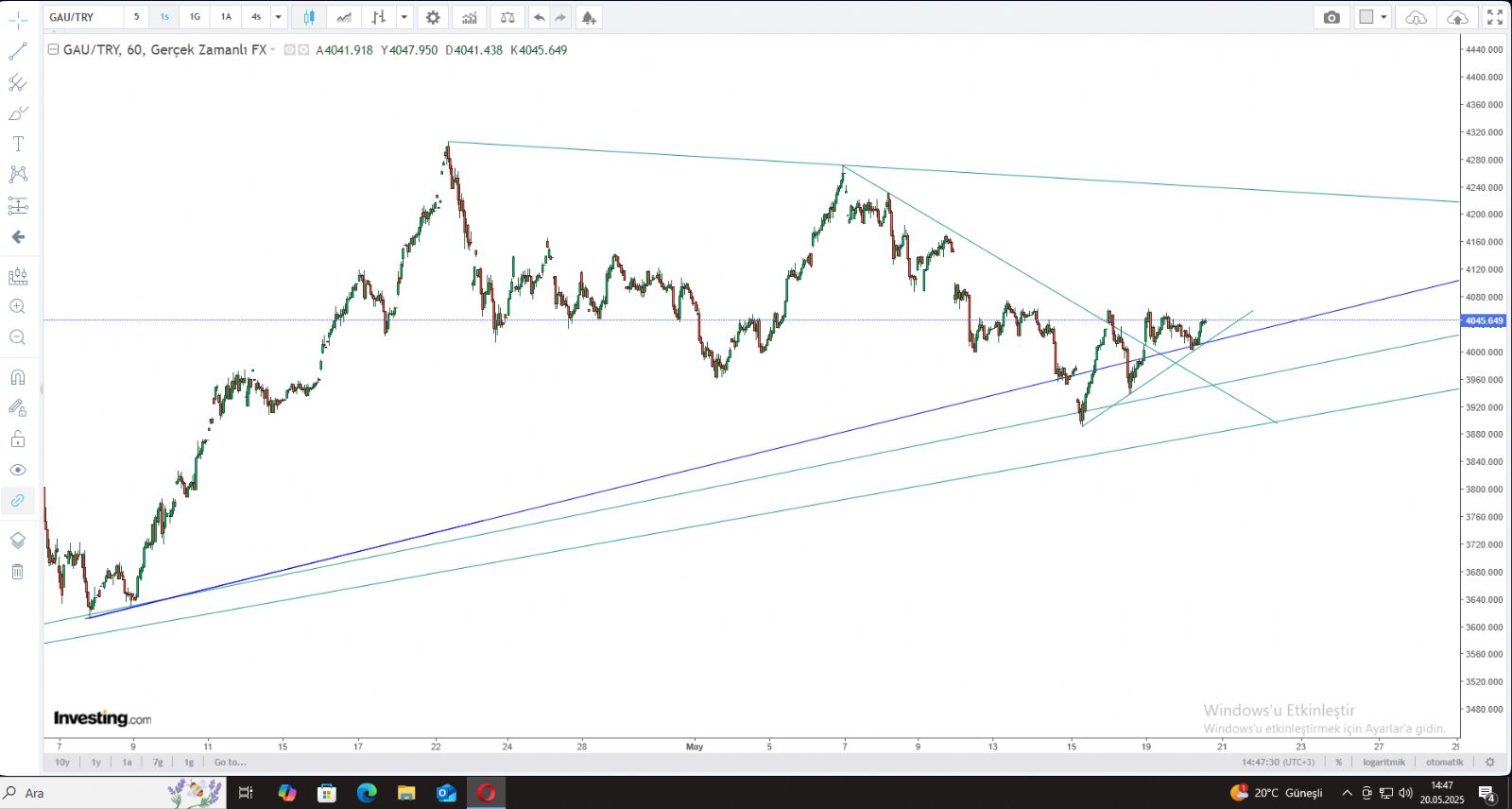
Task: Open the indicators menu
Action: tap(470, 17)
